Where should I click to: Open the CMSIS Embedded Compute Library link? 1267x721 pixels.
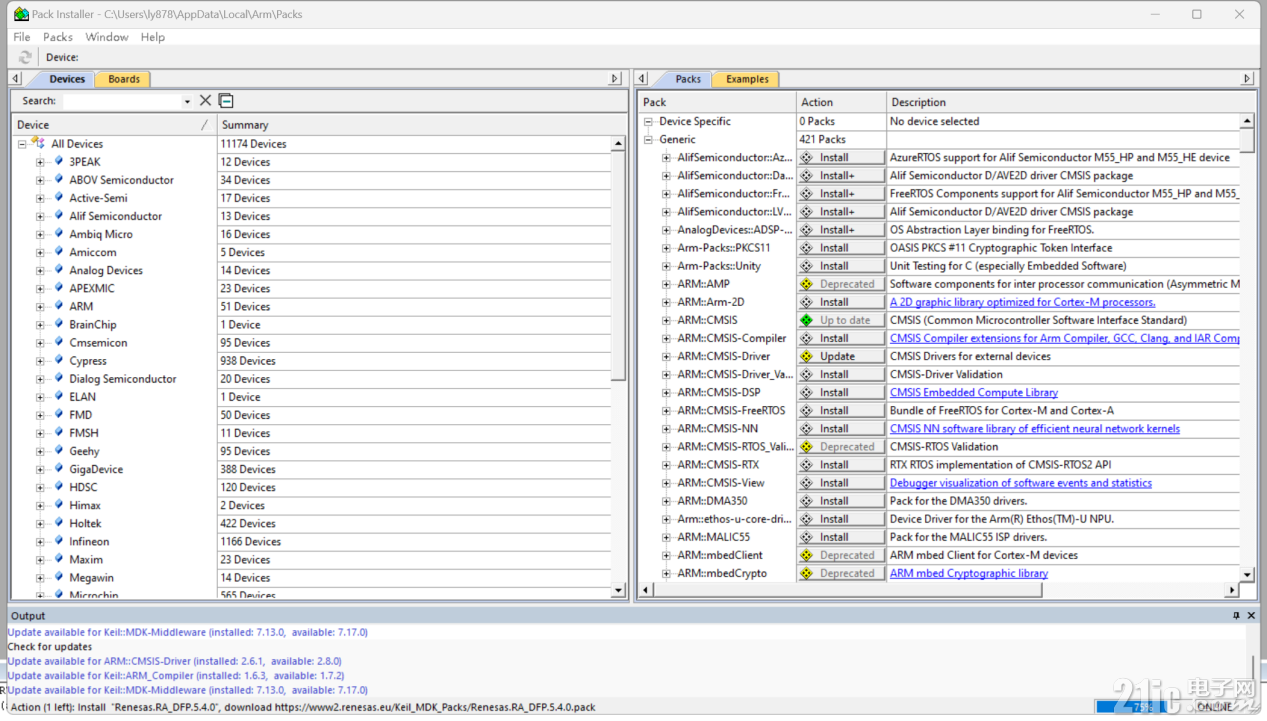[973, 392]
